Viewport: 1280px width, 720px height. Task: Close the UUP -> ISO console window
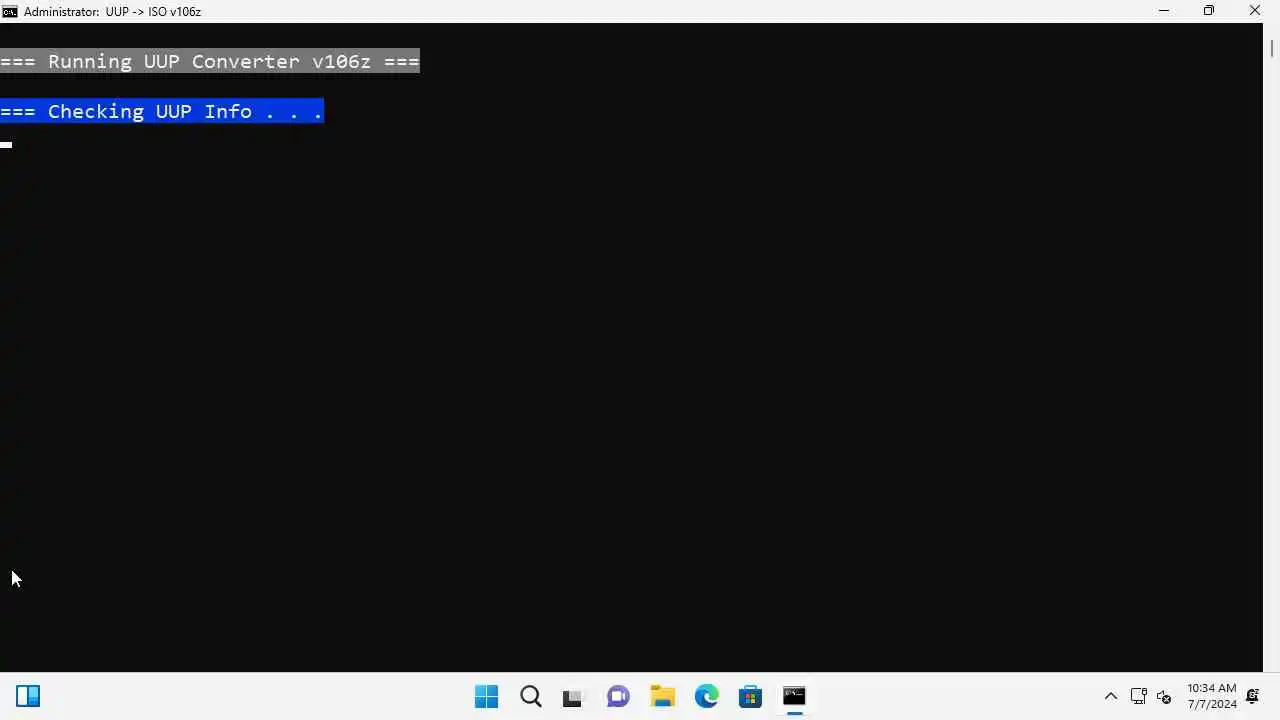pos(1255,11)
